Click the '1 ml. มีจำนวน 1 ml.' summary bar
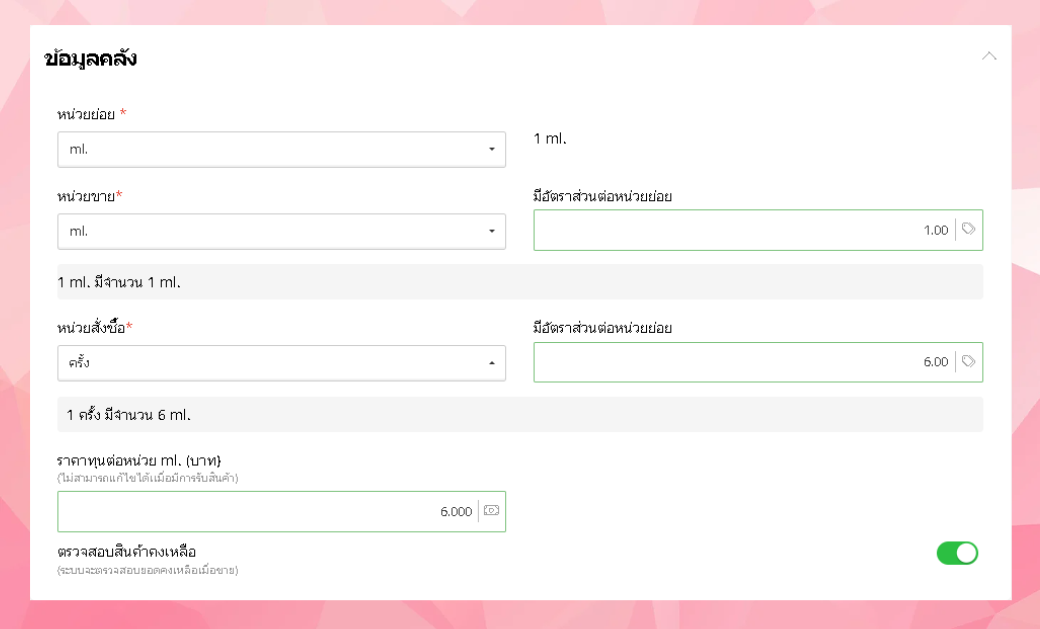 519,282
